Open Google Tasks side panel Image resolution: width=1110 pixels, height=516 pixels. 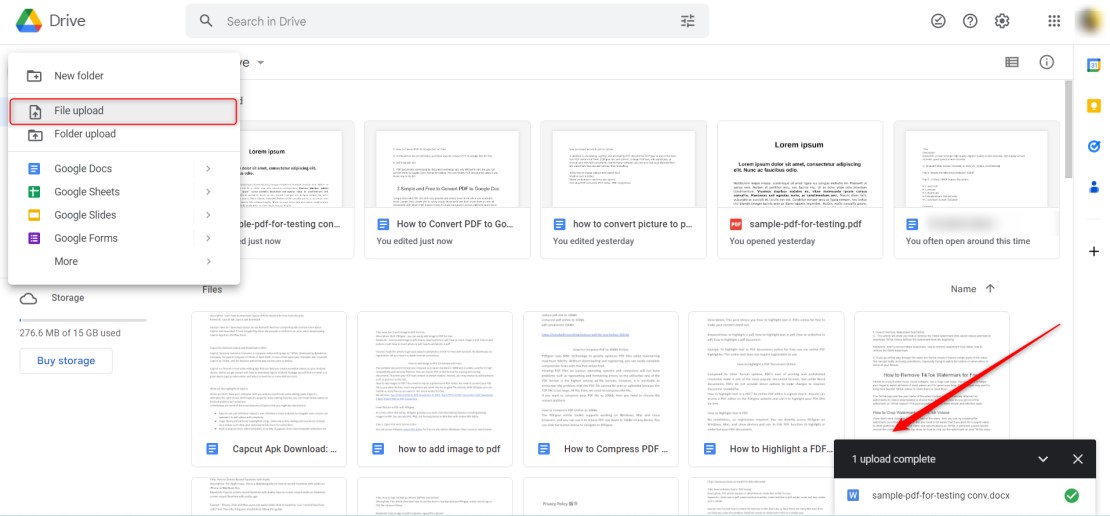click(1094, 147)
